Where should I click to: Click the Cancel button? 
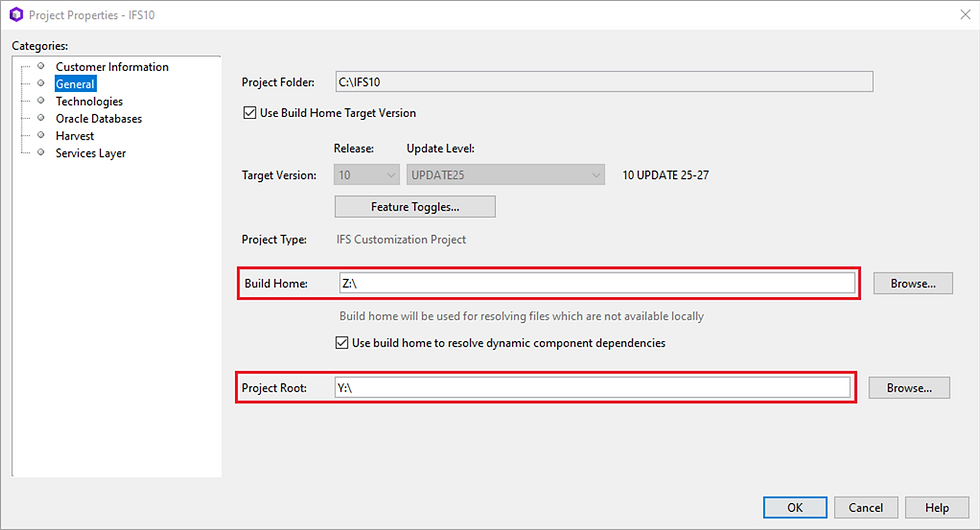[866, 508]
